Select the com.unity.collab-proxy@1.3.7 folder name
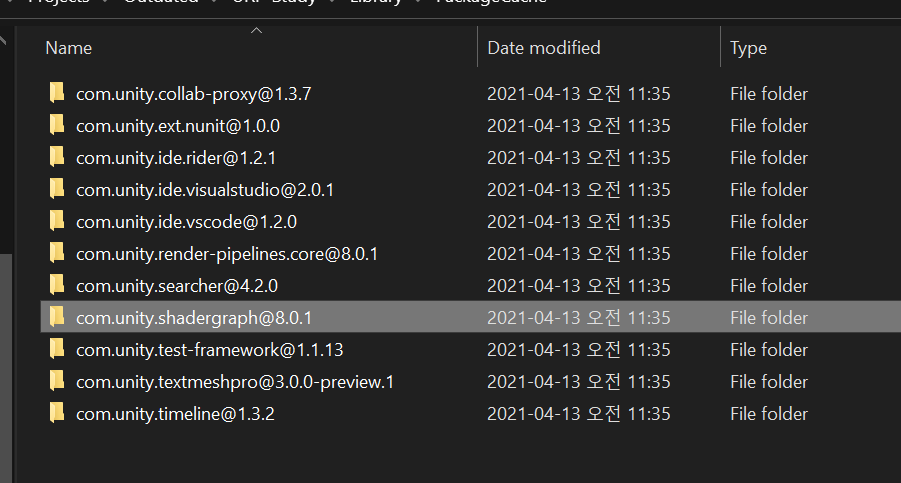 (x=194, y=94)
